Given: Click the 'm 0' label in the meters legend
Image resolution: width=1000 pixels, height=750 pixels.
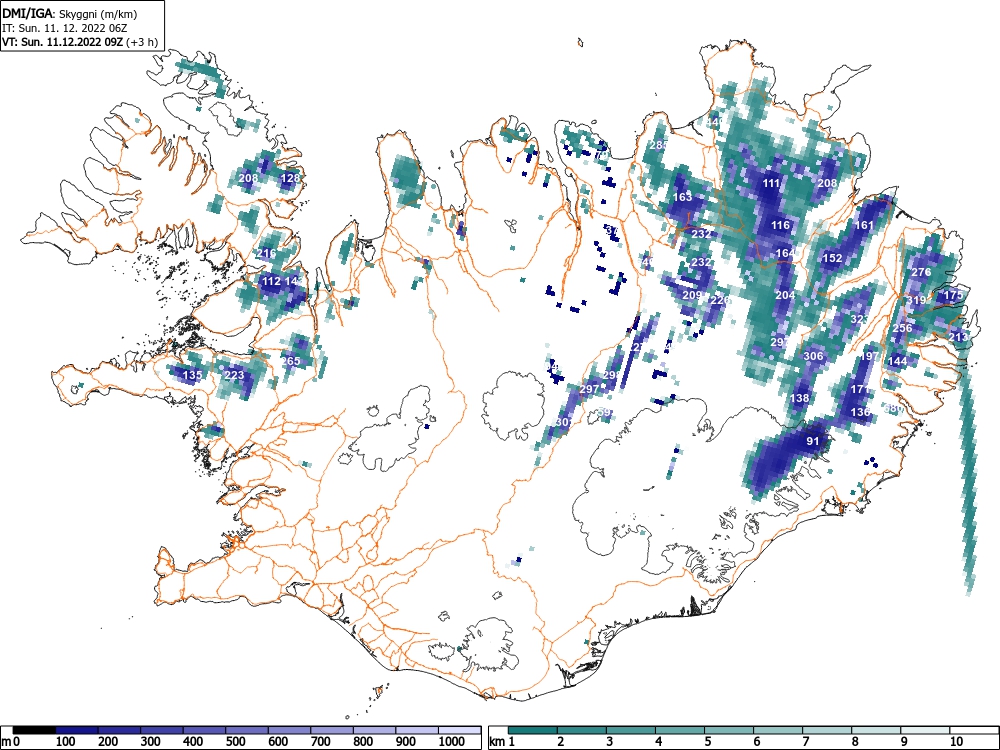Looking at the screenshot, I should click(x=11, y=742).
